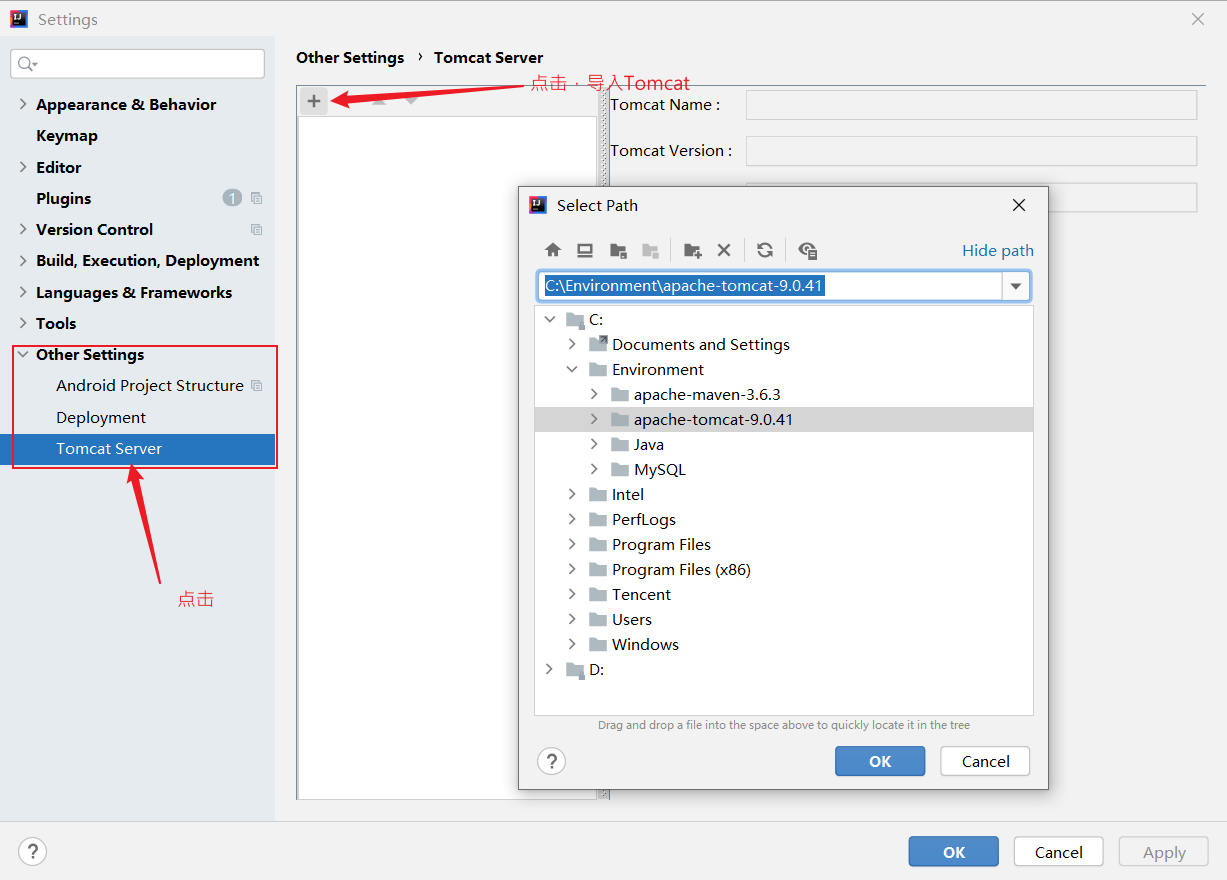This screenshot has height=880, width=1227.
Task: Expand the D: drive node
Action: tap(549, 669)
